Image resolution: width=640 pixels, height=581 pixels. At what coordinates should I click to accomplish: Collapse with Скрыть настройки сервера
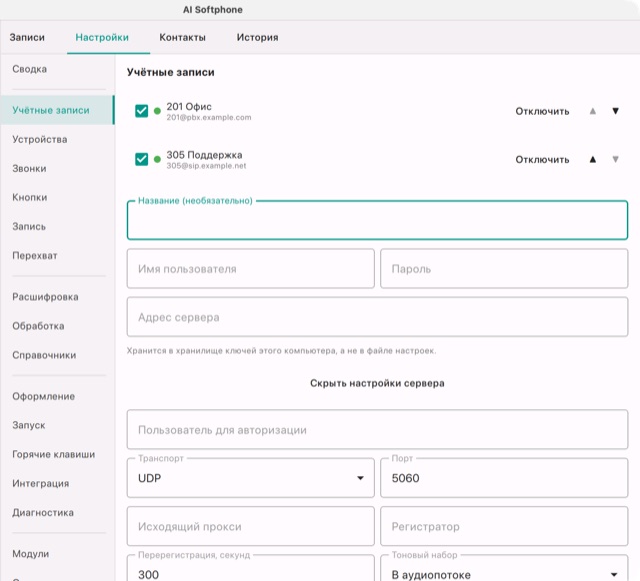[377, 383]
